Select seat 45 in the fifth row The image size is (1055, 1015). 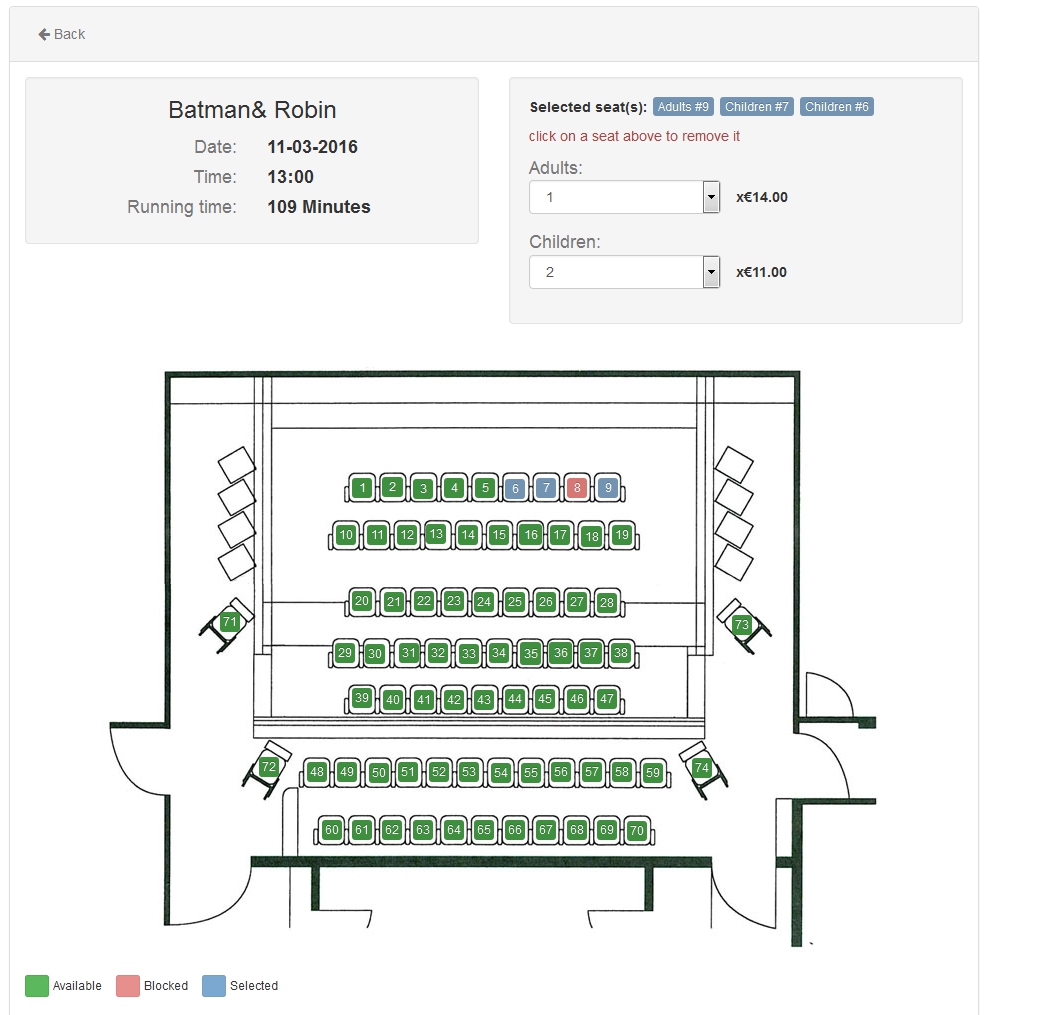pos(545,699)
